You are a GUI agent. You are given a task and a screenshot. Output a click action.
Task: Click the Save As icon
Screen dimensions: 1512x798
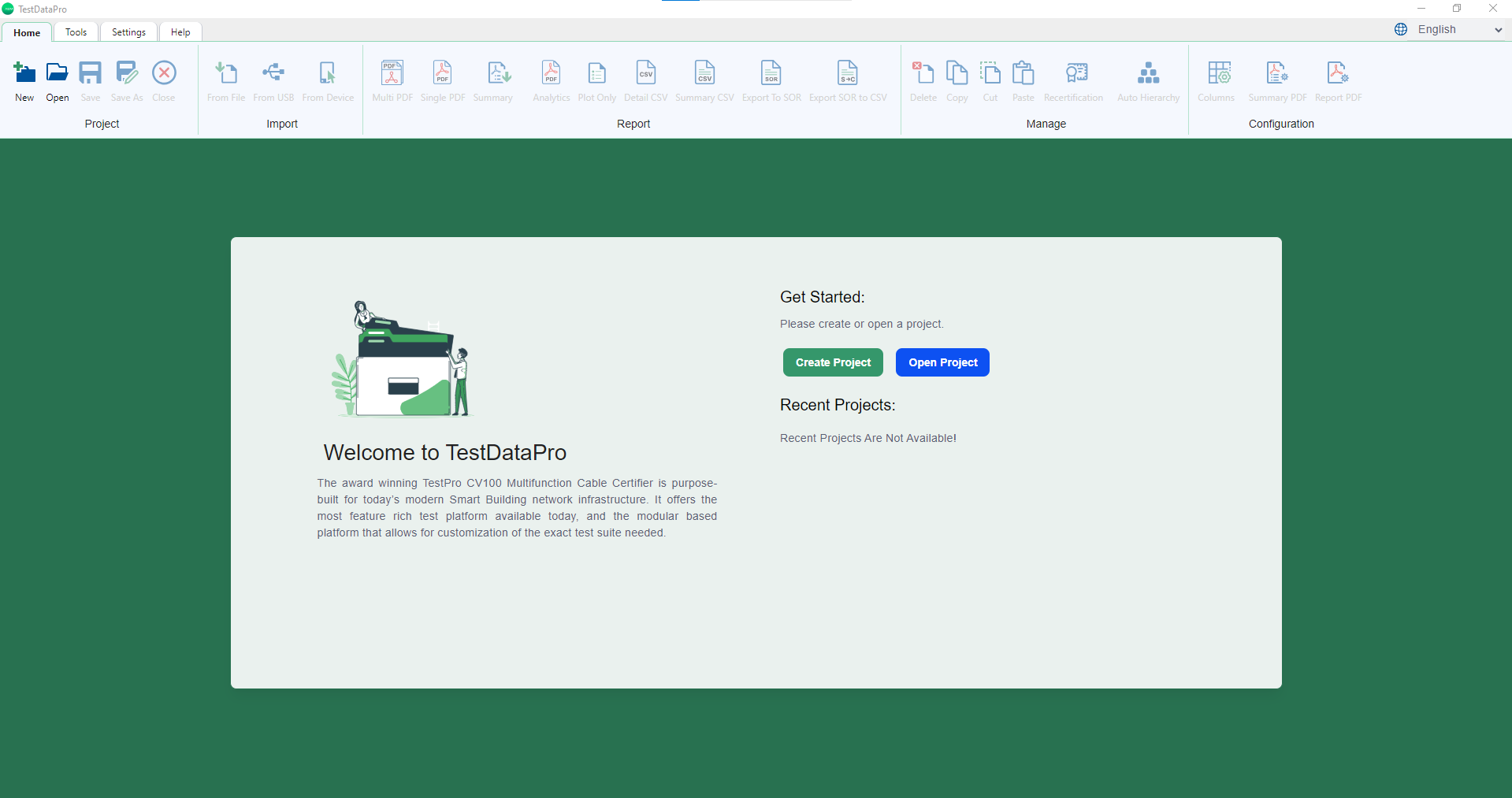point(127,73)
